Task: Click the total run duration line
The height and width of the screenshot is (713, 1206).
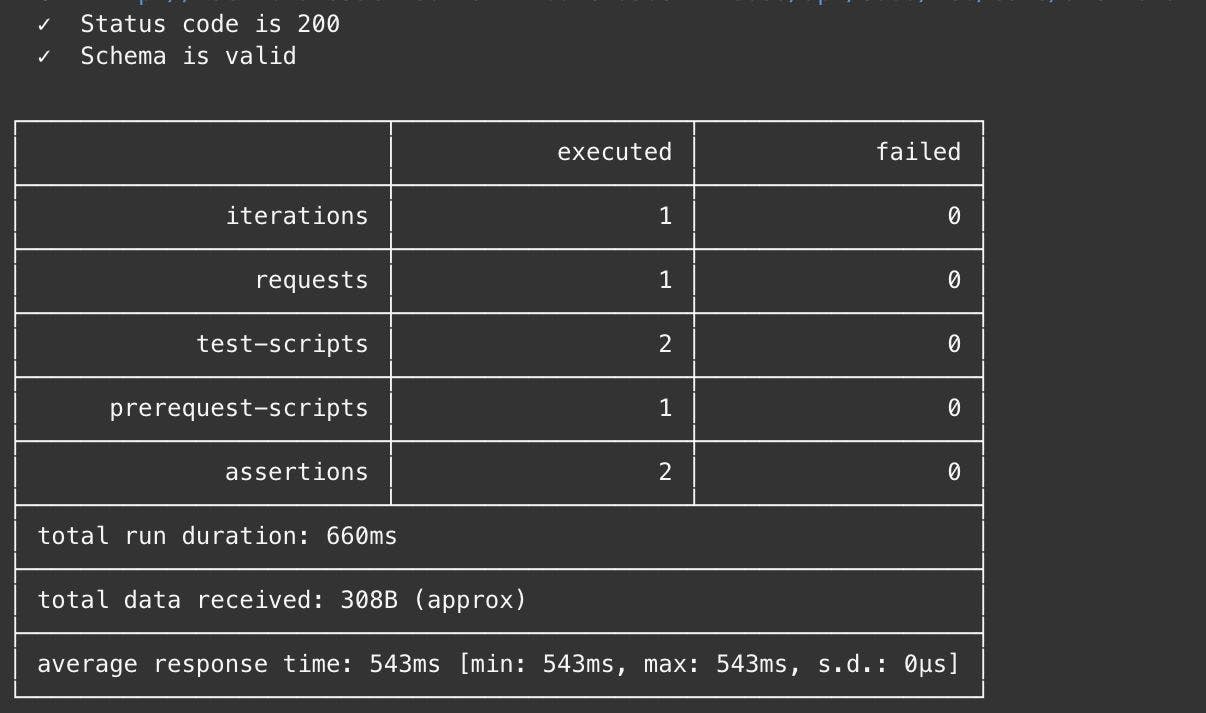Action: click(217, 536)
